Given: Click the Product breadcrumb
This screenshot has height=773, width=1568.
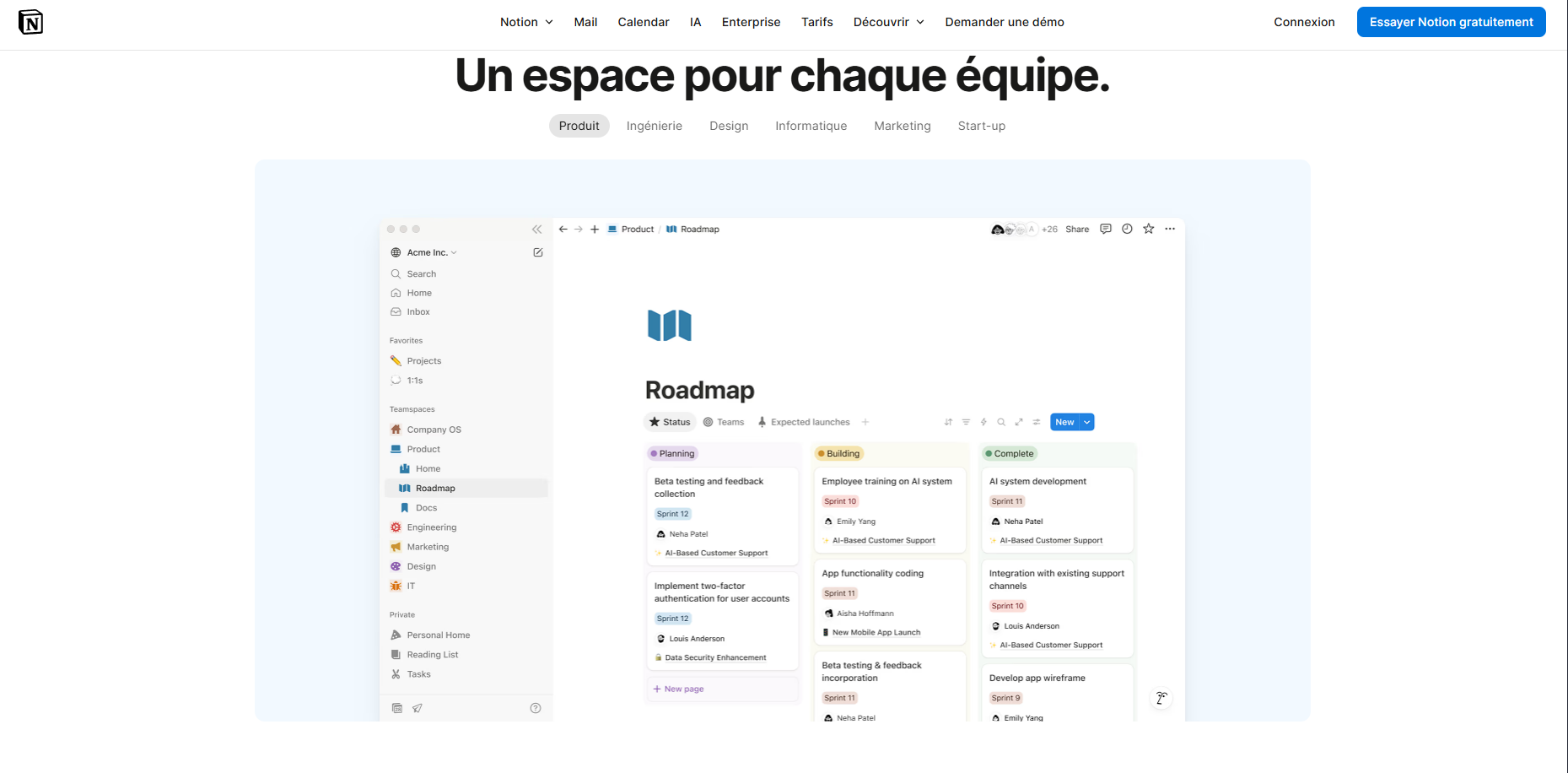Looking at the screenshot, I should pyautogui.click(x=631, y=229).
